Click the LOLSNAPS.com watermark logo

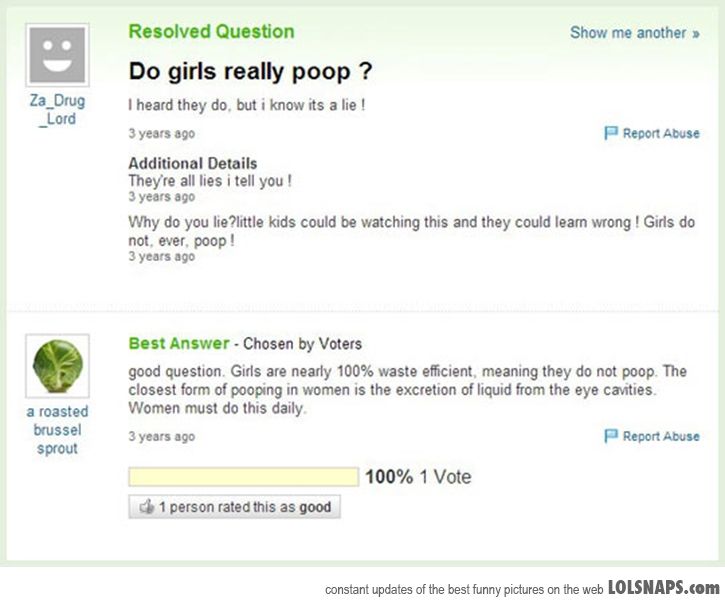coord(663,587)
